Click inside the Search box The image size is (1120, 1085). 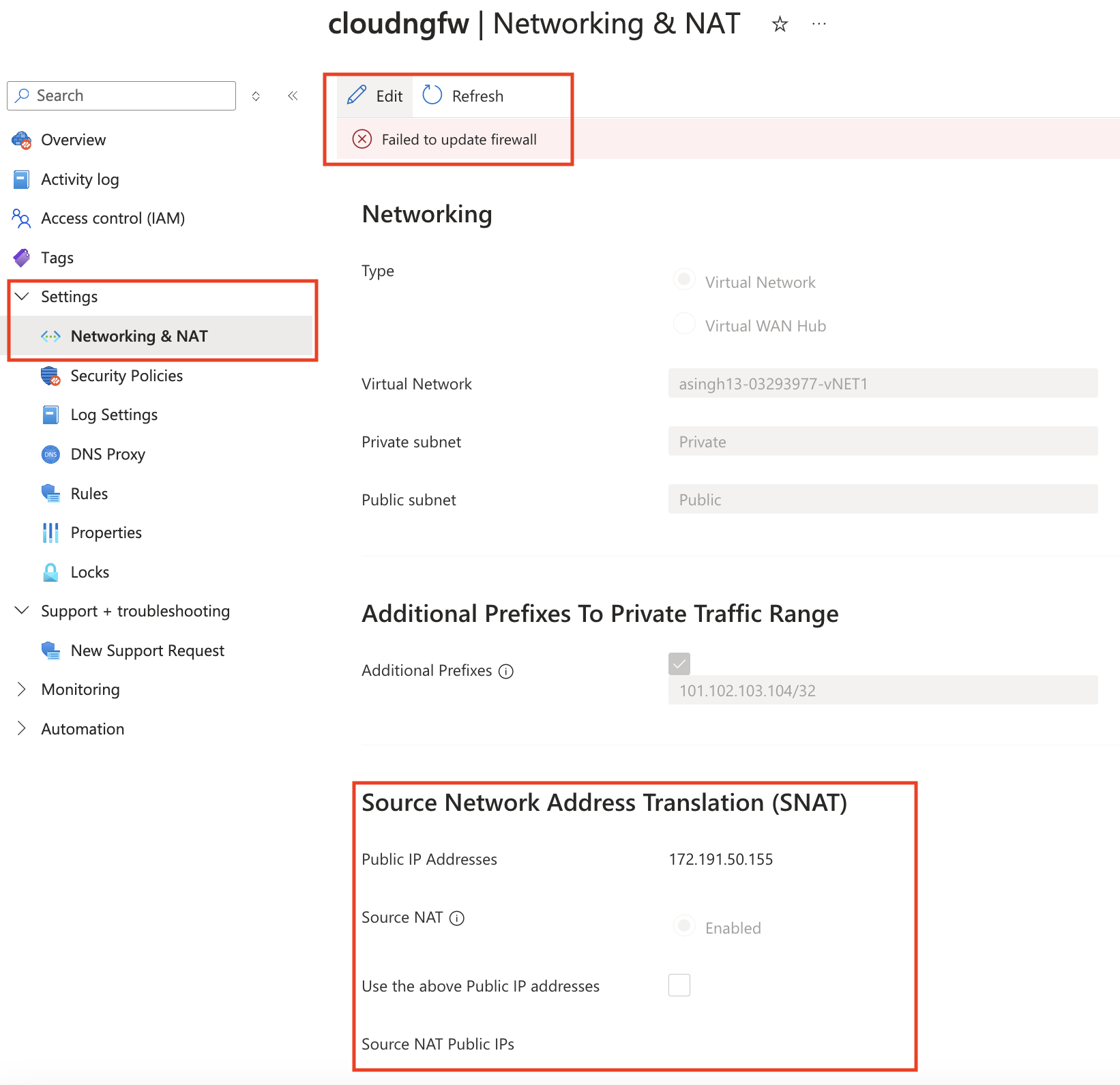121,95
